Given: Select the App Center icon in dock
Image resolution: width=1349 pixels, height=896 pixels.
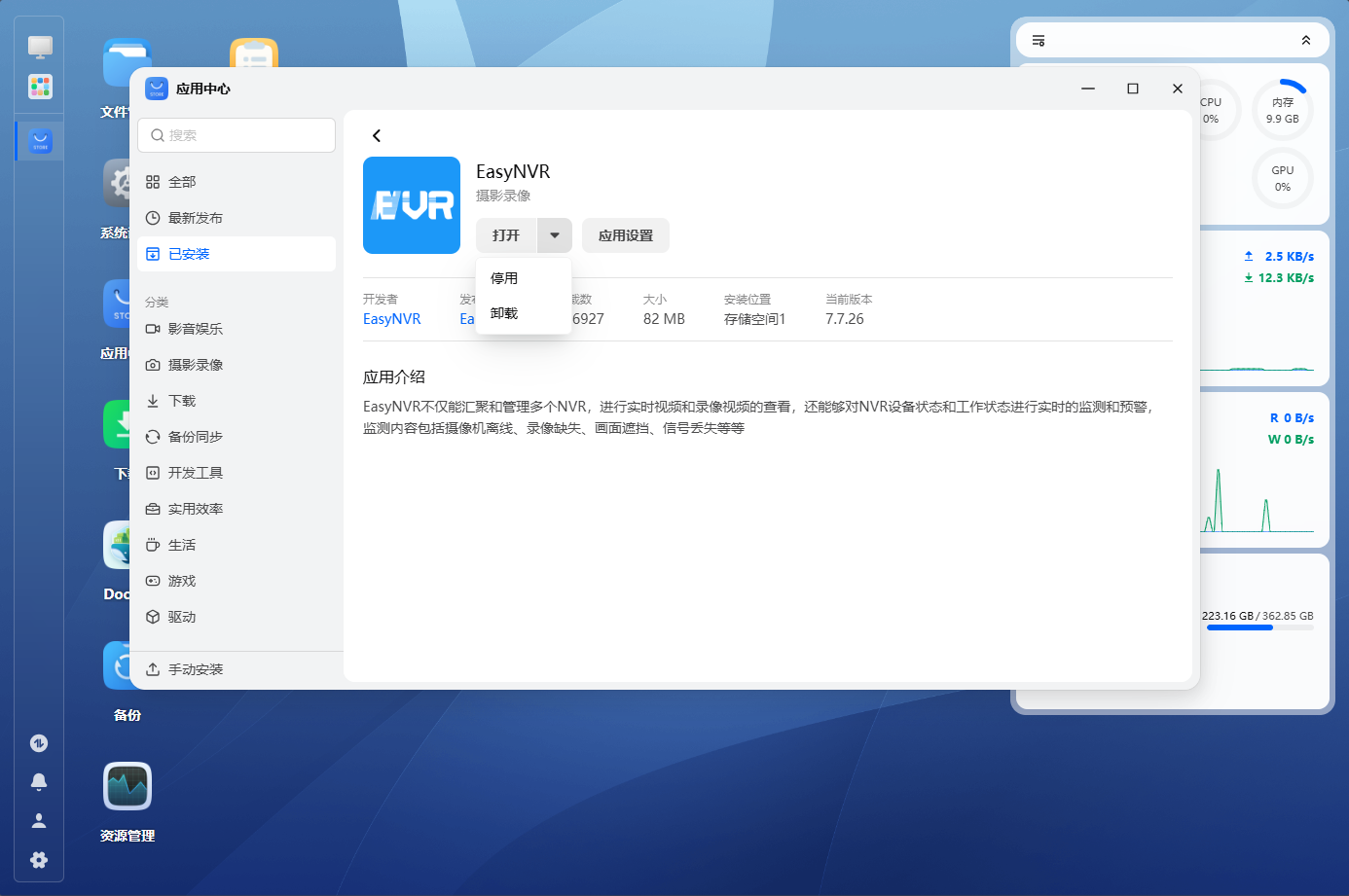Looking at the screenshot, I should point(41,141).
